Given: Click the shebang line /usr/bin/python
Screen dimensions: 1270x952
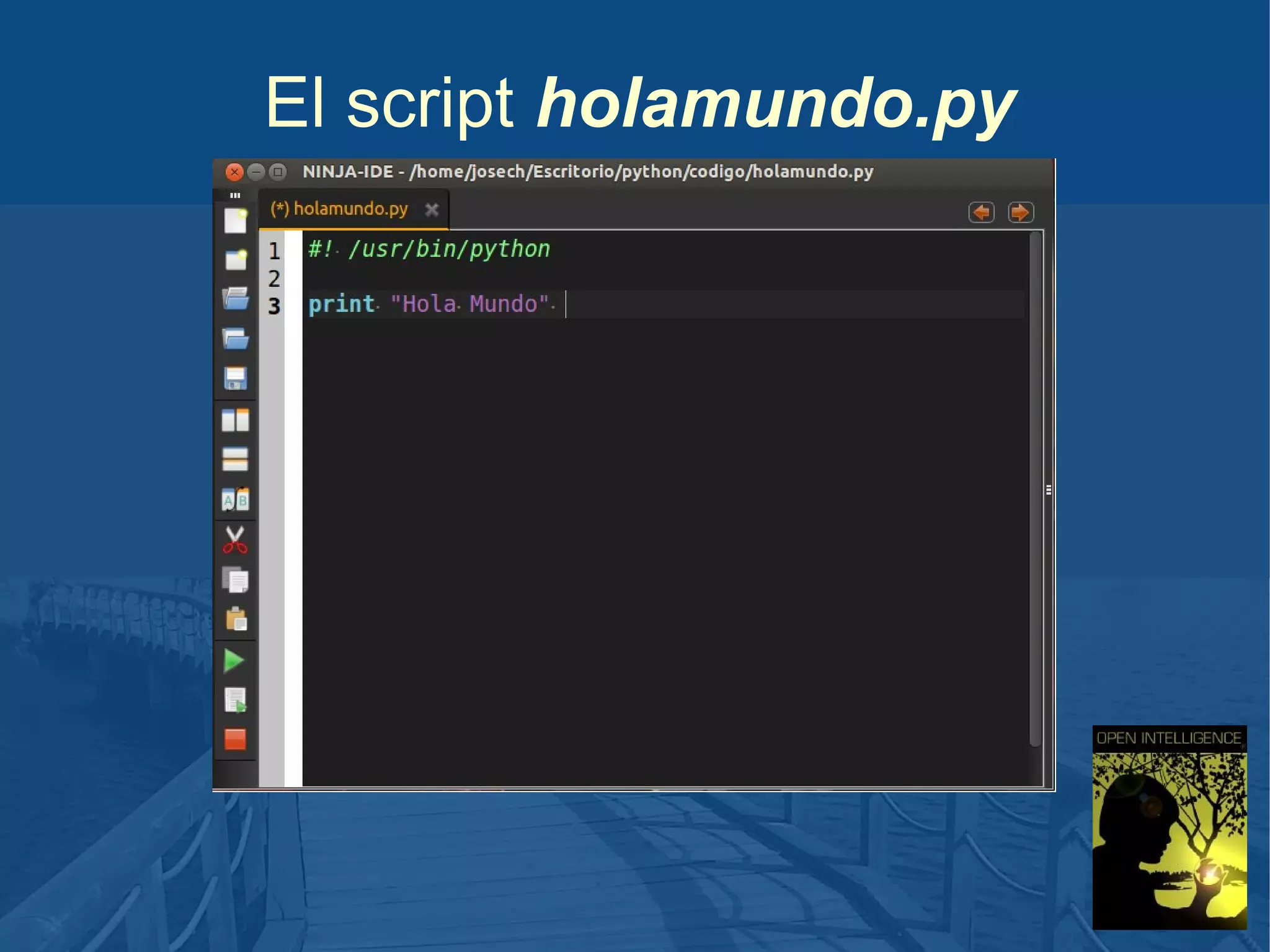Looking at the screenshot, I should [x=429, y=249].
